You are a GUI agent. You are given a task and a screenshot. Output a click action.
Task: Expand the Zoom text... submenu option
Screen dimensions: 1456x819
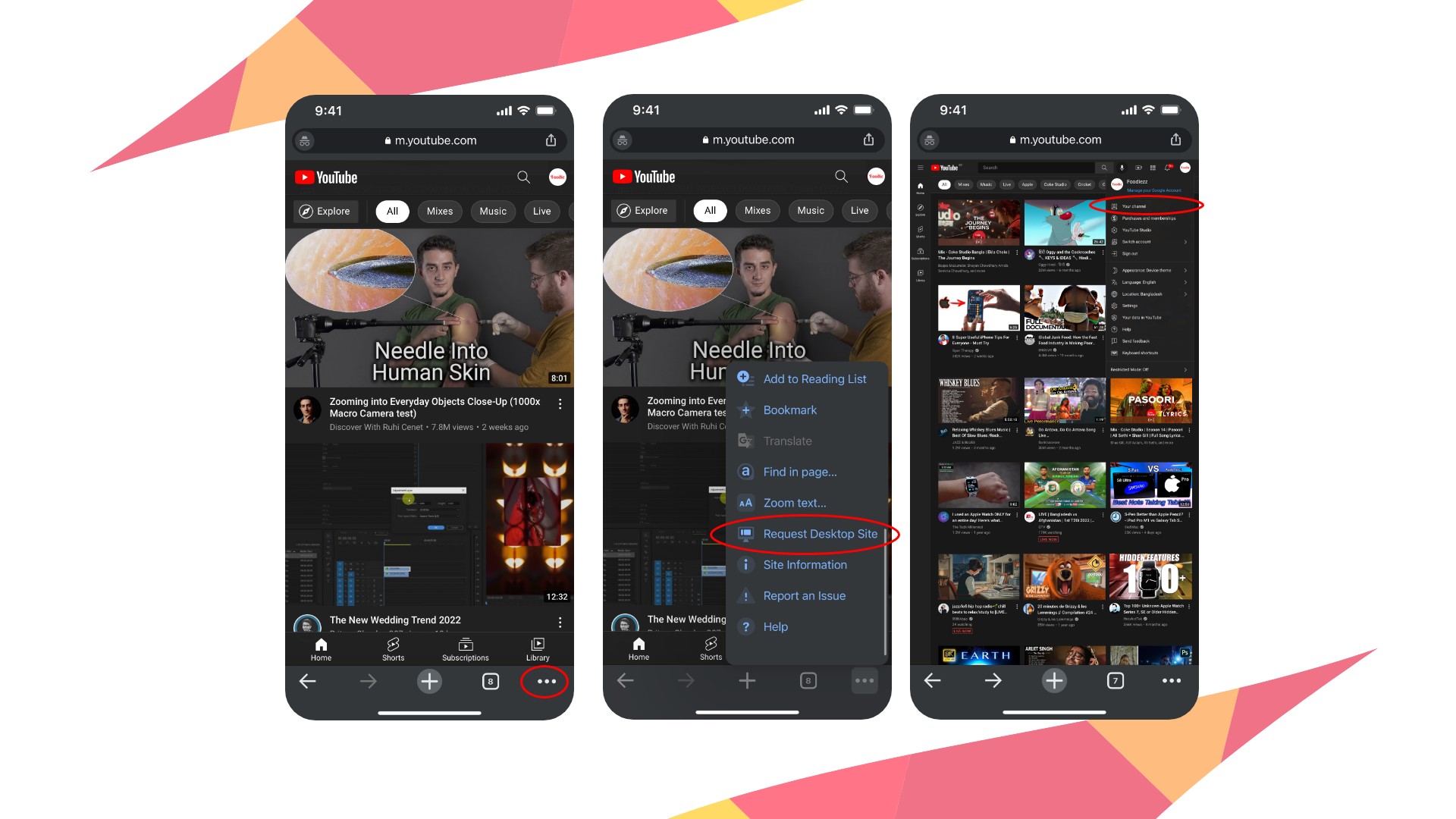pos(795,503)
